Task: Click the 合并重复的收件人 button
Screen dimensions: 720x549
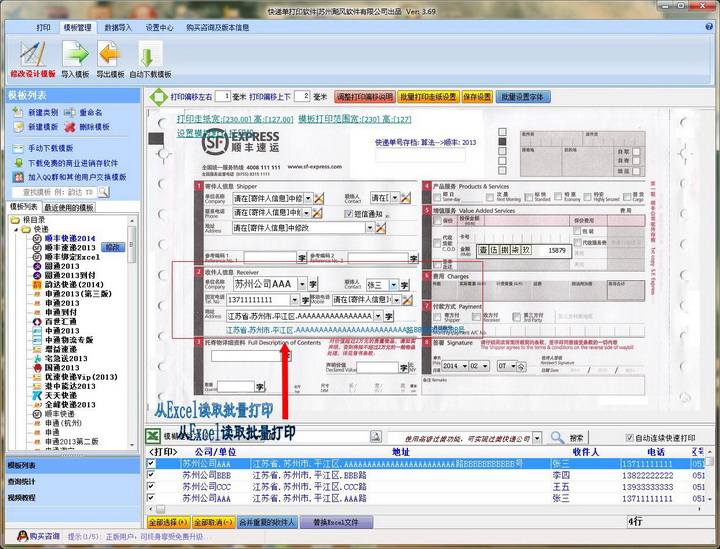Action: tap(268, 522)
